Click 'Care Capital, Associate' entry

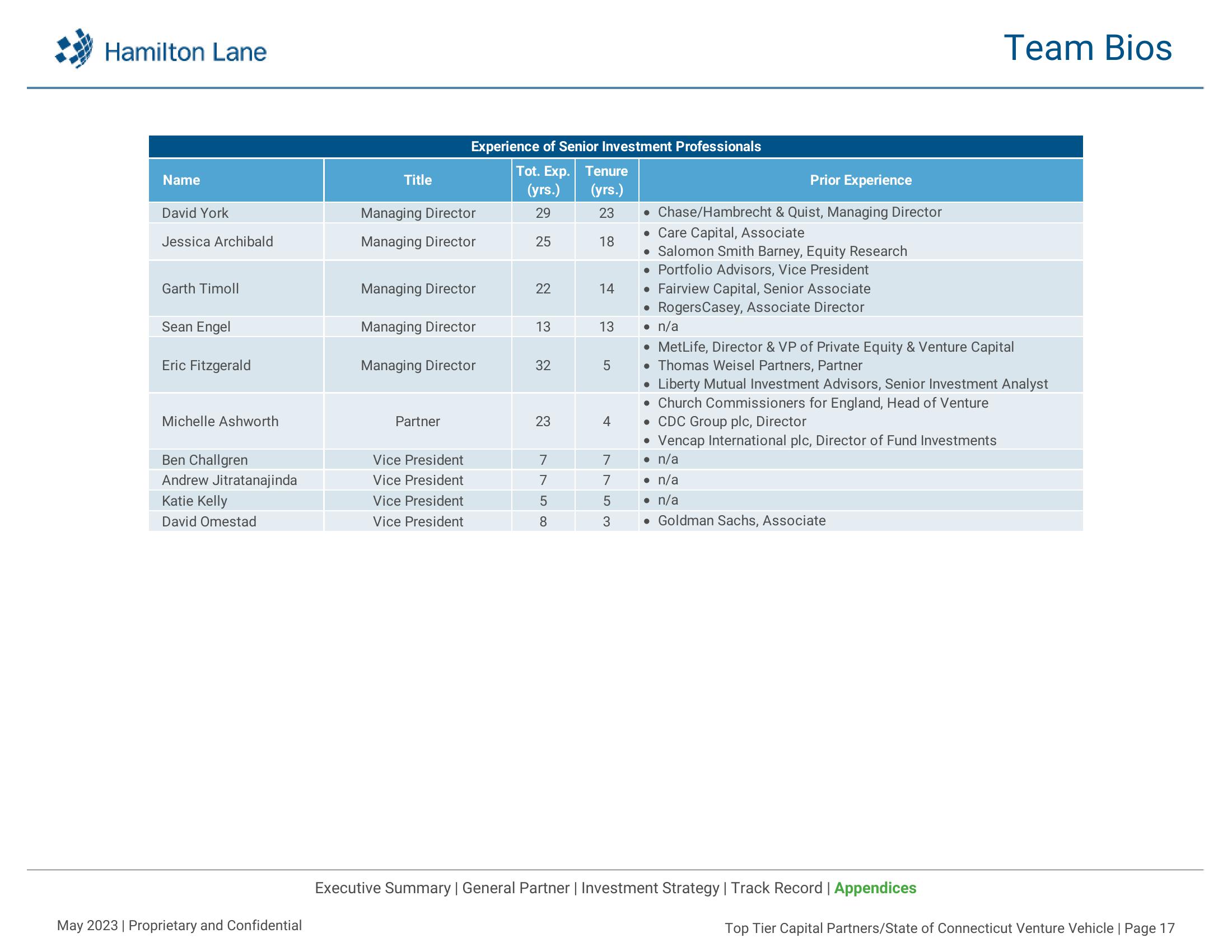(x=730, y=232)
